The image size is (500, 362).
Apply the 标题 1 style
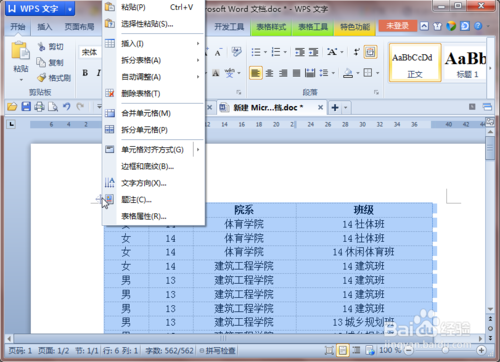pos(466,63)
